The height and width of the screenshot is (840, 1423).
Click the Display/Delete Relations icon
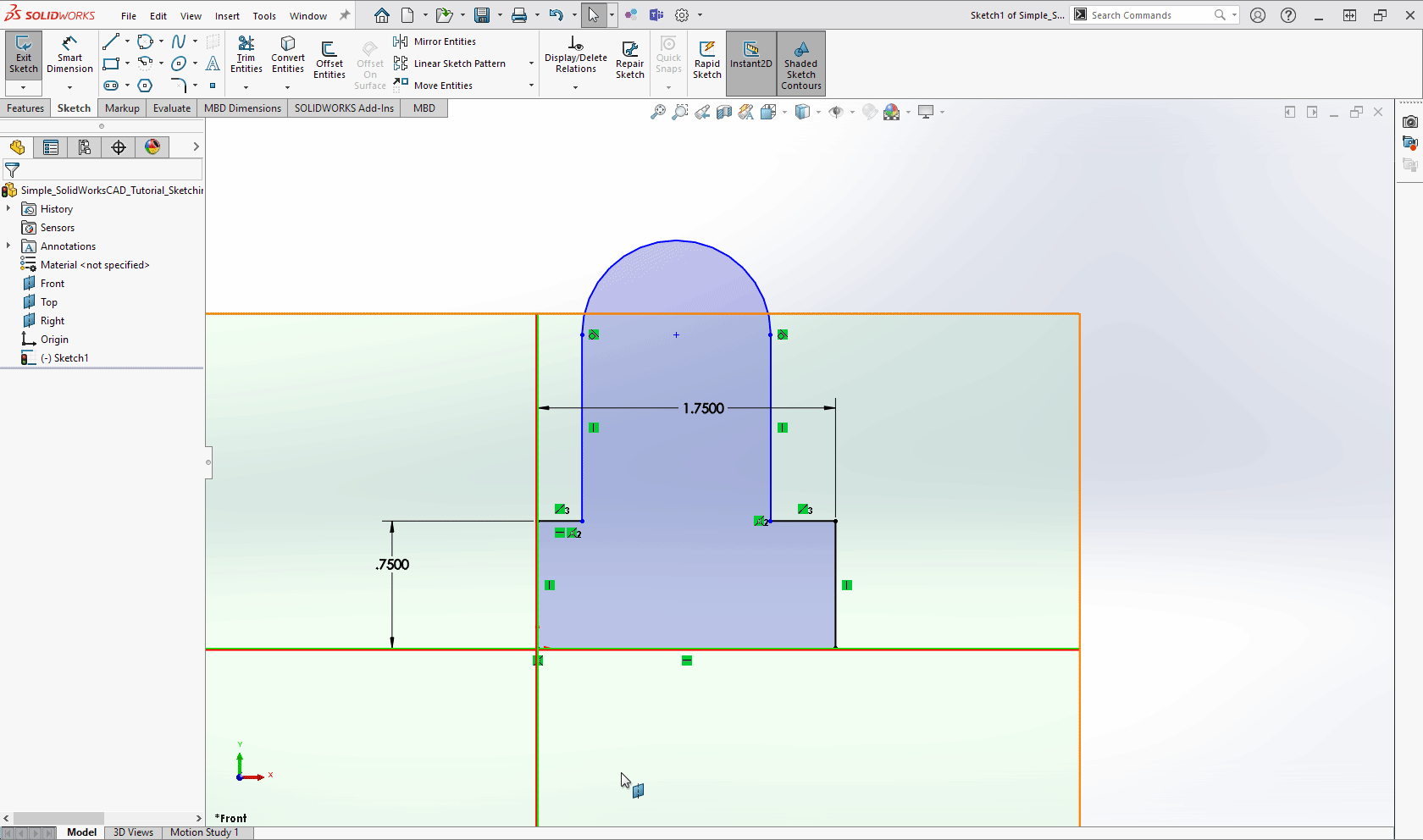[x=576, y=52]
